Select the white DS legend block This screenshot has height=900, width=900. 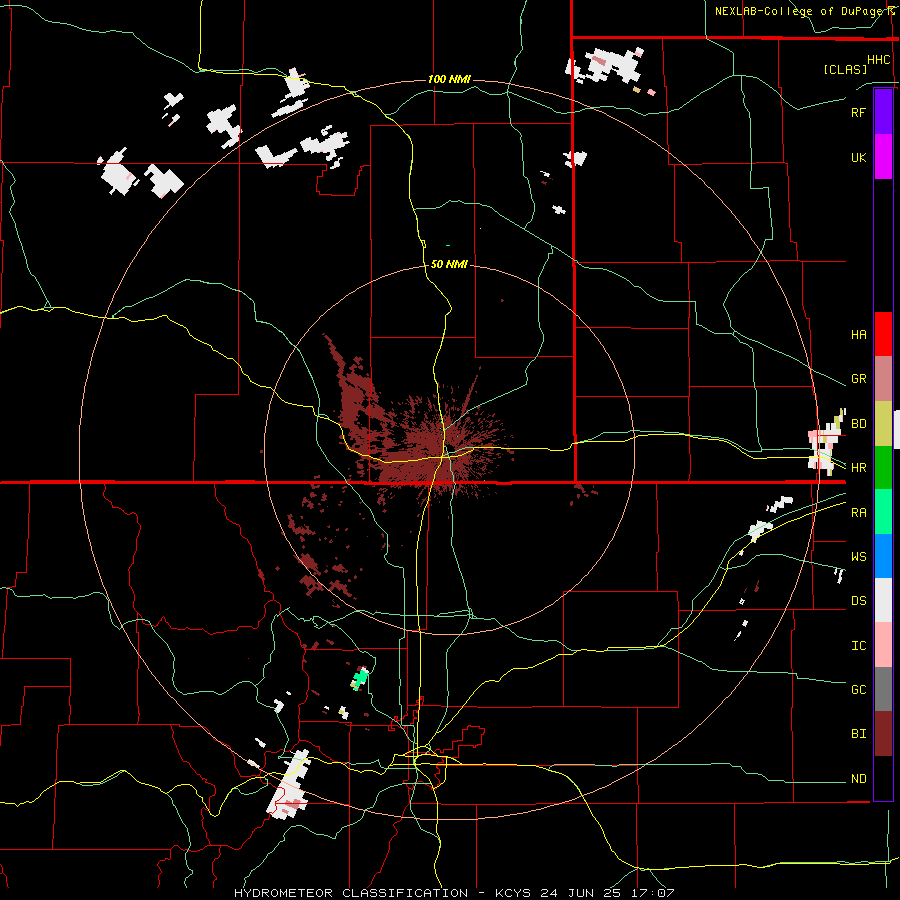pos(883,600)
